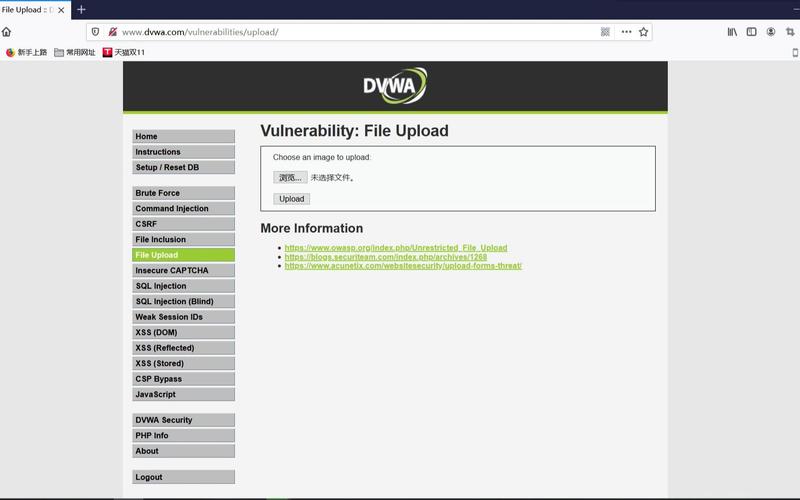Open the 新手上路 bookmark
Viewport: 800px width, 500px height.
pyautogui.click(x=26, y=52)
